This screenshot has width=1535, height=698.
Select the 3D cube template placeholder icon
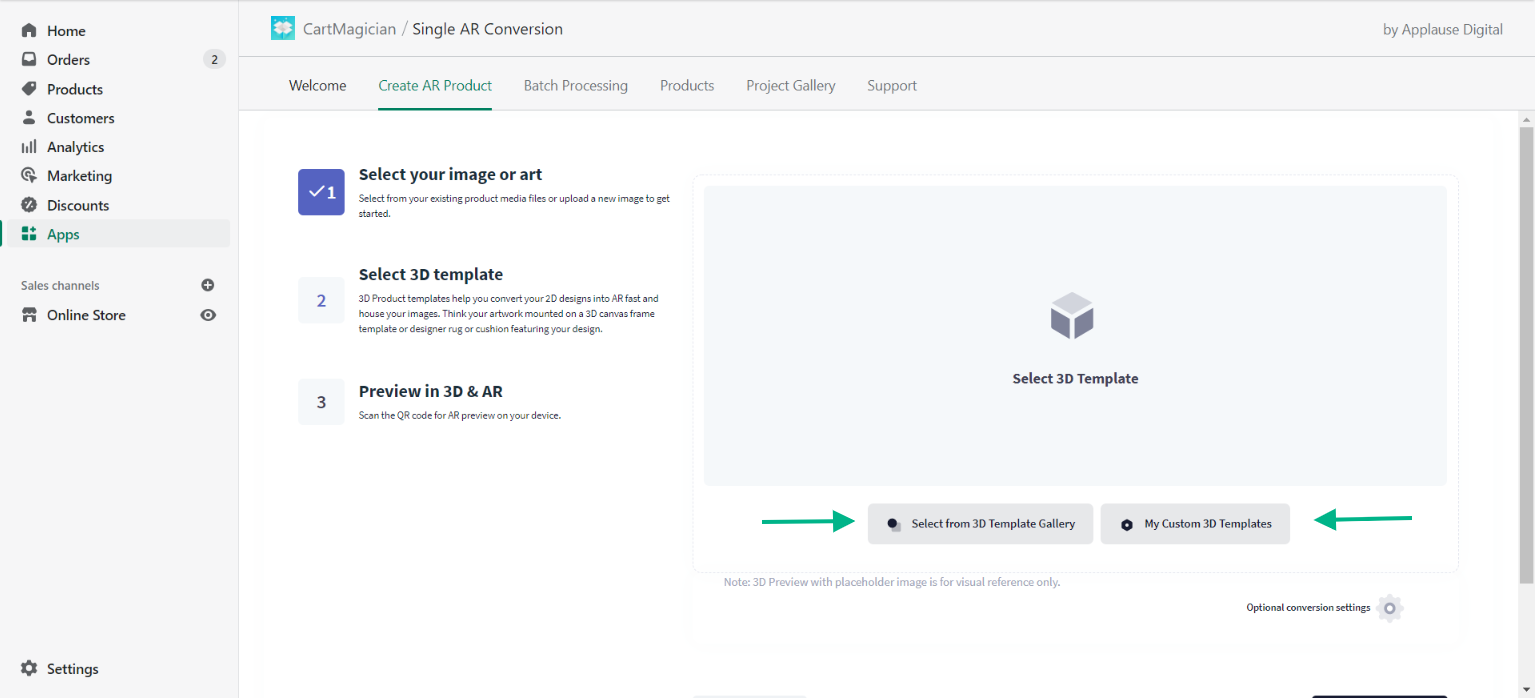click(1072, 315)
